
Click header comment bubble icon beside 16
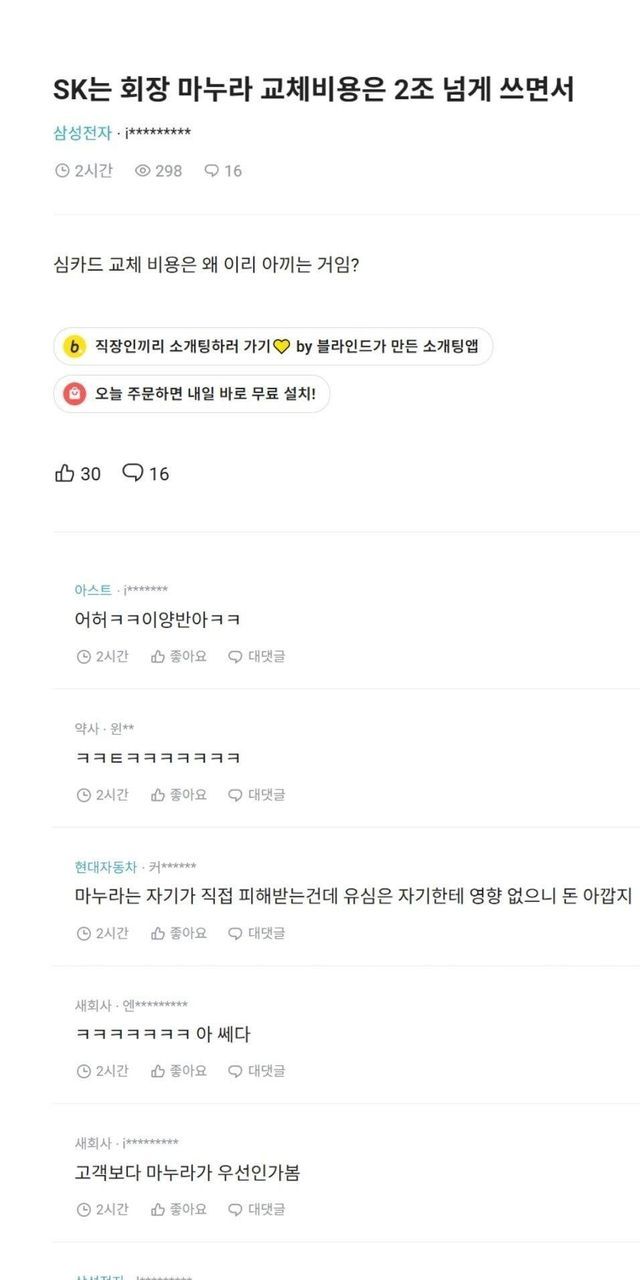tap(211, 171)
